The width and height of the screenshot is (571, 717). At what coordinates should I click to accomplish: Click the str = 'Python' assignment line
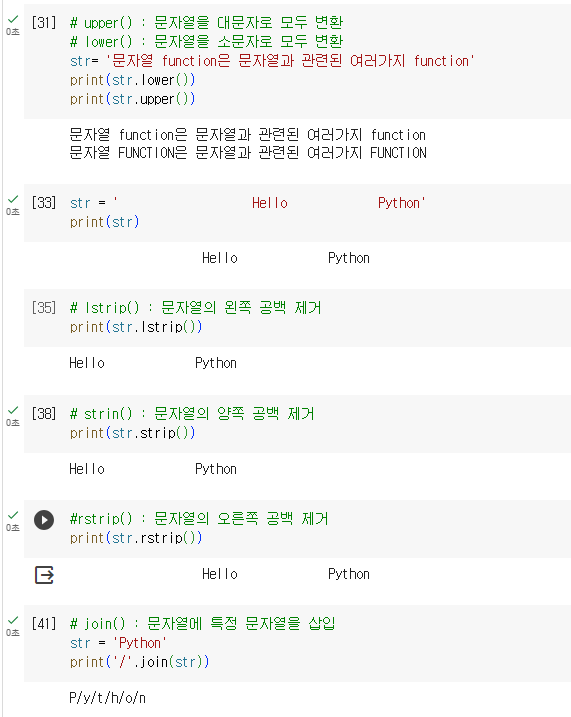click(118, 643)
